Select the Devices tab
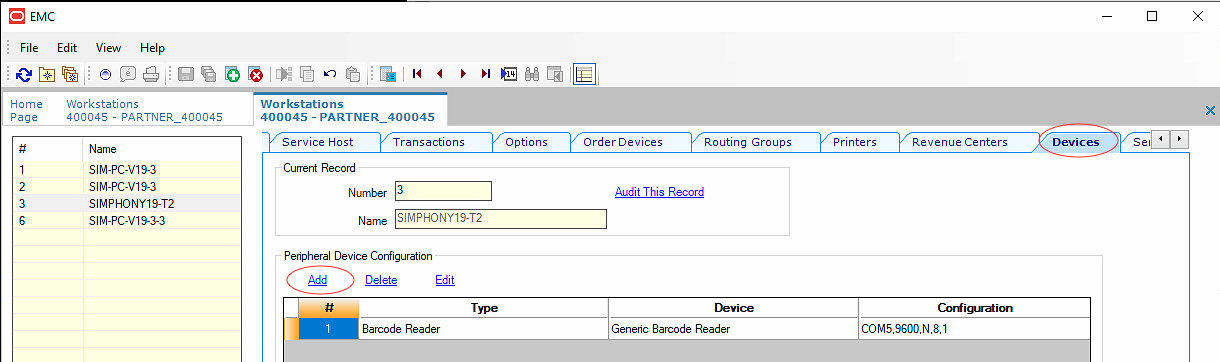The height and width of the screenshot is (362, 1220). (1075, 142)
